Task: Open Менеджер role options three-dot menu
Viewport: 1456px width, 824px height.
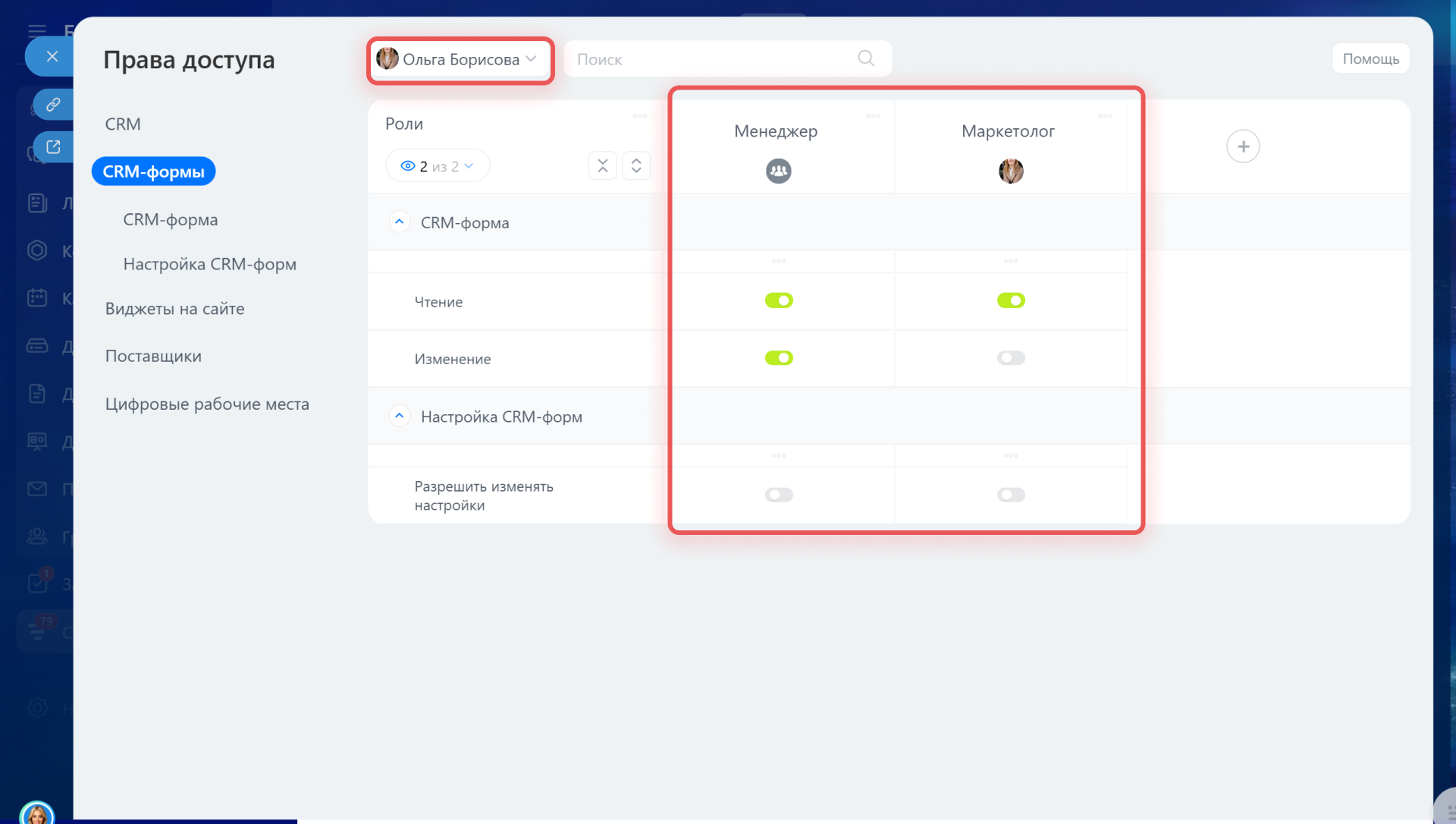Action: tap(873, 116)
